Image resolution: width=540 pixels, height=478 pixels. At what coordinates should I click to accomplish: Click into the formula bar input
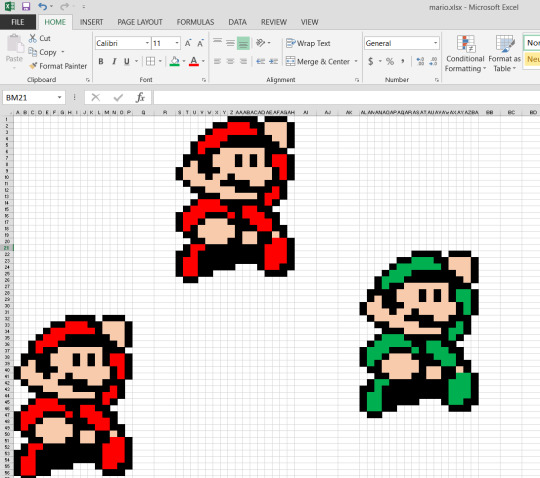click(346, 98)
